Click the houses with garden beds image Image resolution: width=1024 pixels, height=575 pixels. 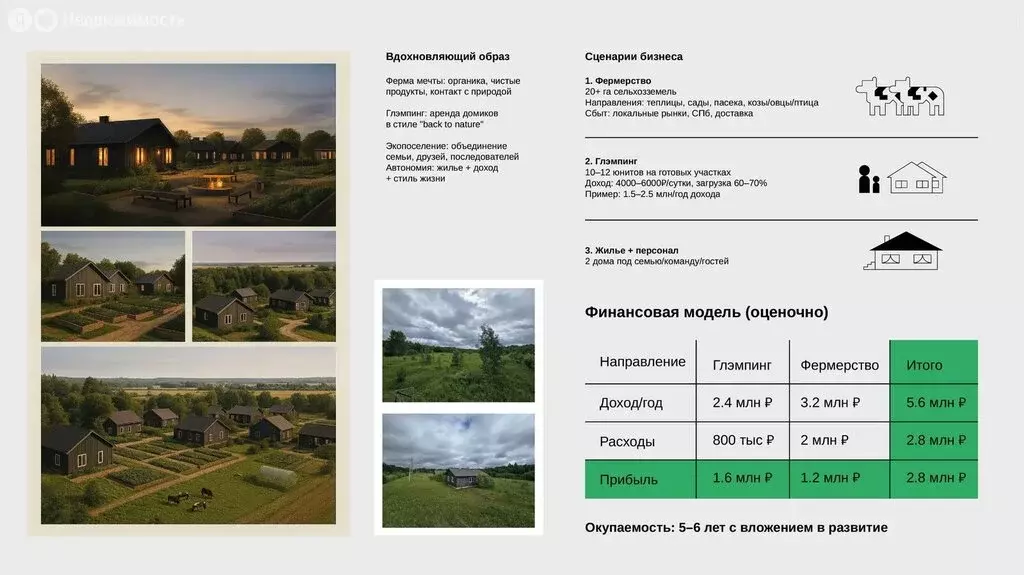pos(113,286)
